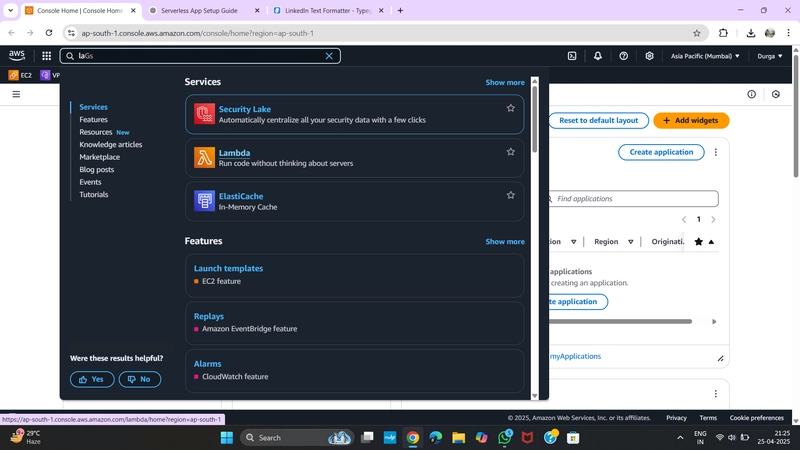The image size is (800, 450).
Task: Select Features in the search categories
Action: [x=93, y=119]
